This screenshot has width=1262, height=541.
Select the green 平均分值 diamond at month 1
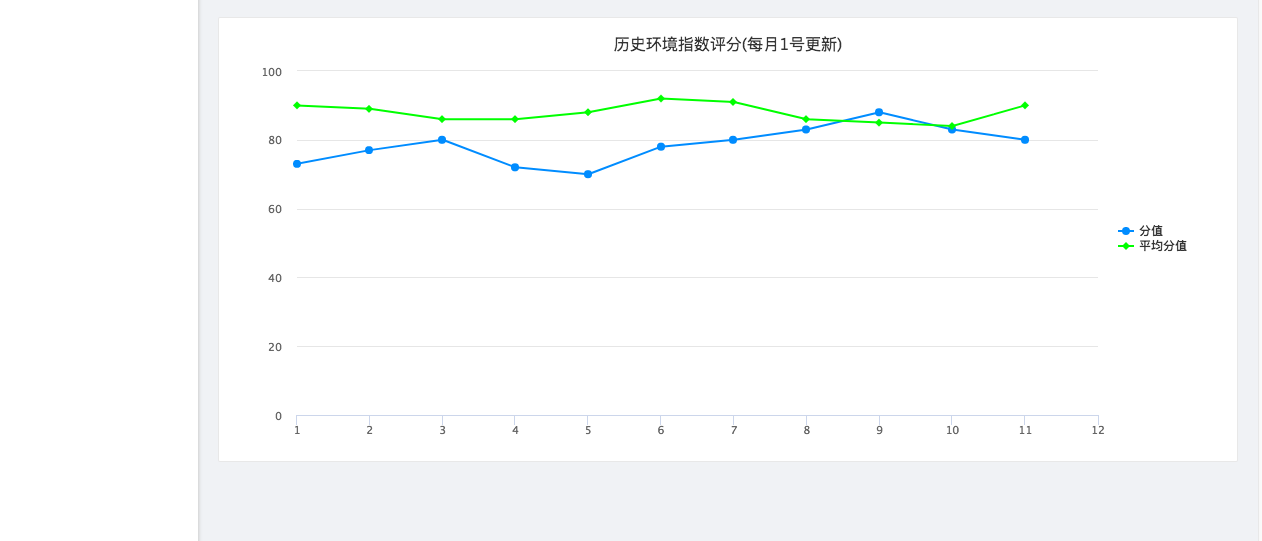pyautogui.click(x=297, y=105)
